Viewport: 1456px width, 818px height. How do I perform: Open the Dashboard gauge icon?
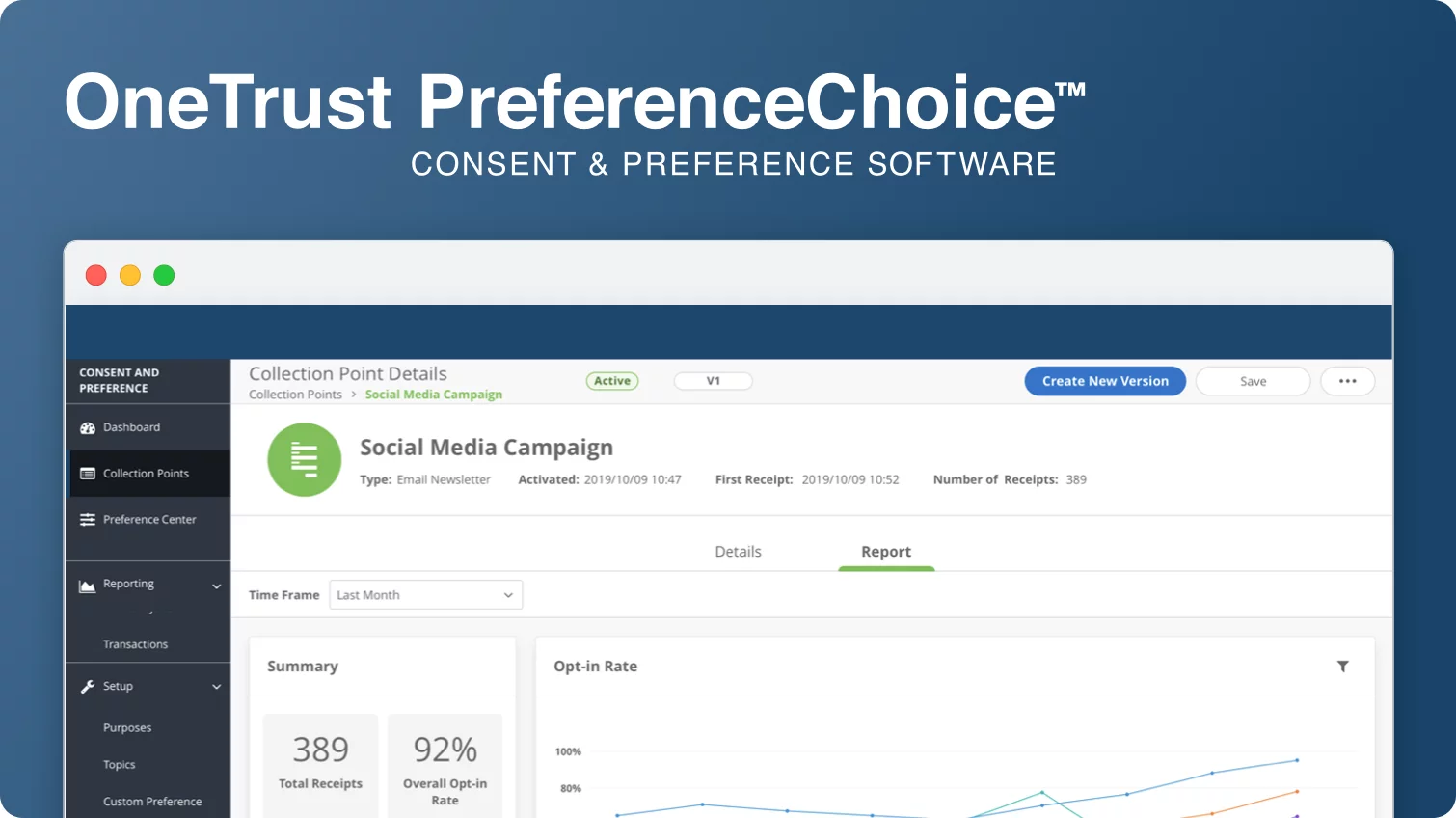[88, 428]
